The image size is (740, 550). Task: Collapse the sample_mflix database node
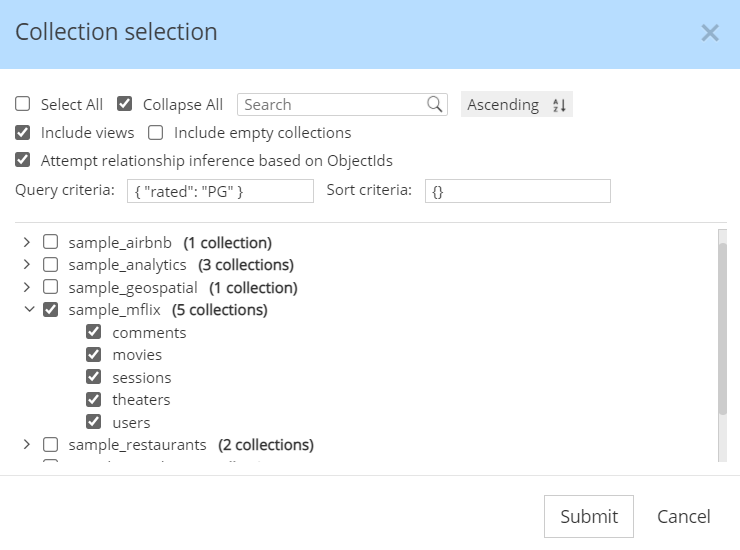coord(28,310)
